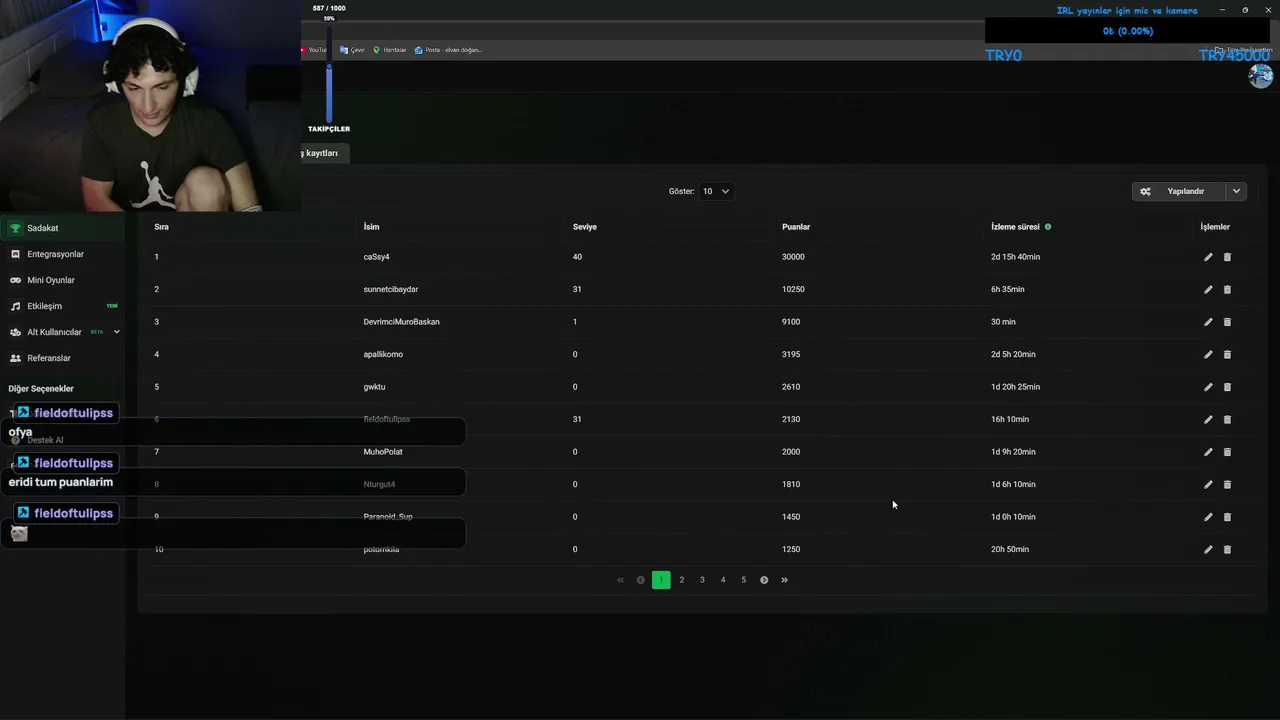The image size is (1280, 720).
Task: Jump to page 4 of the list
Action: pos(723,580)
